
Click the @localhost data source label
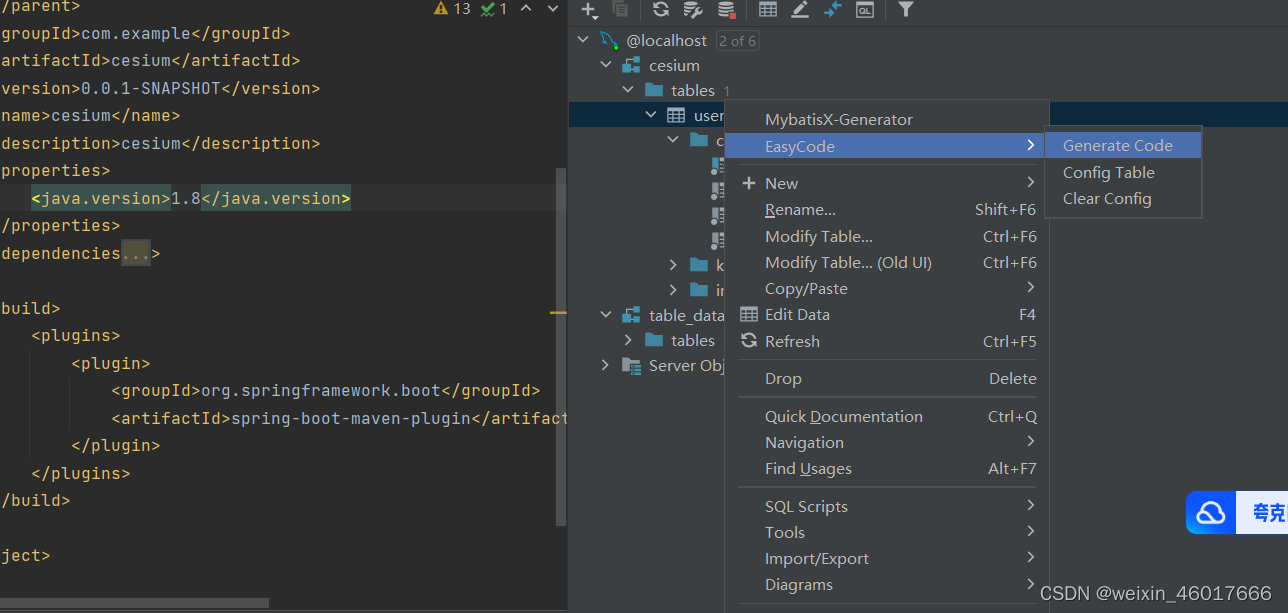pyautogui.click(x=666, y=40)
